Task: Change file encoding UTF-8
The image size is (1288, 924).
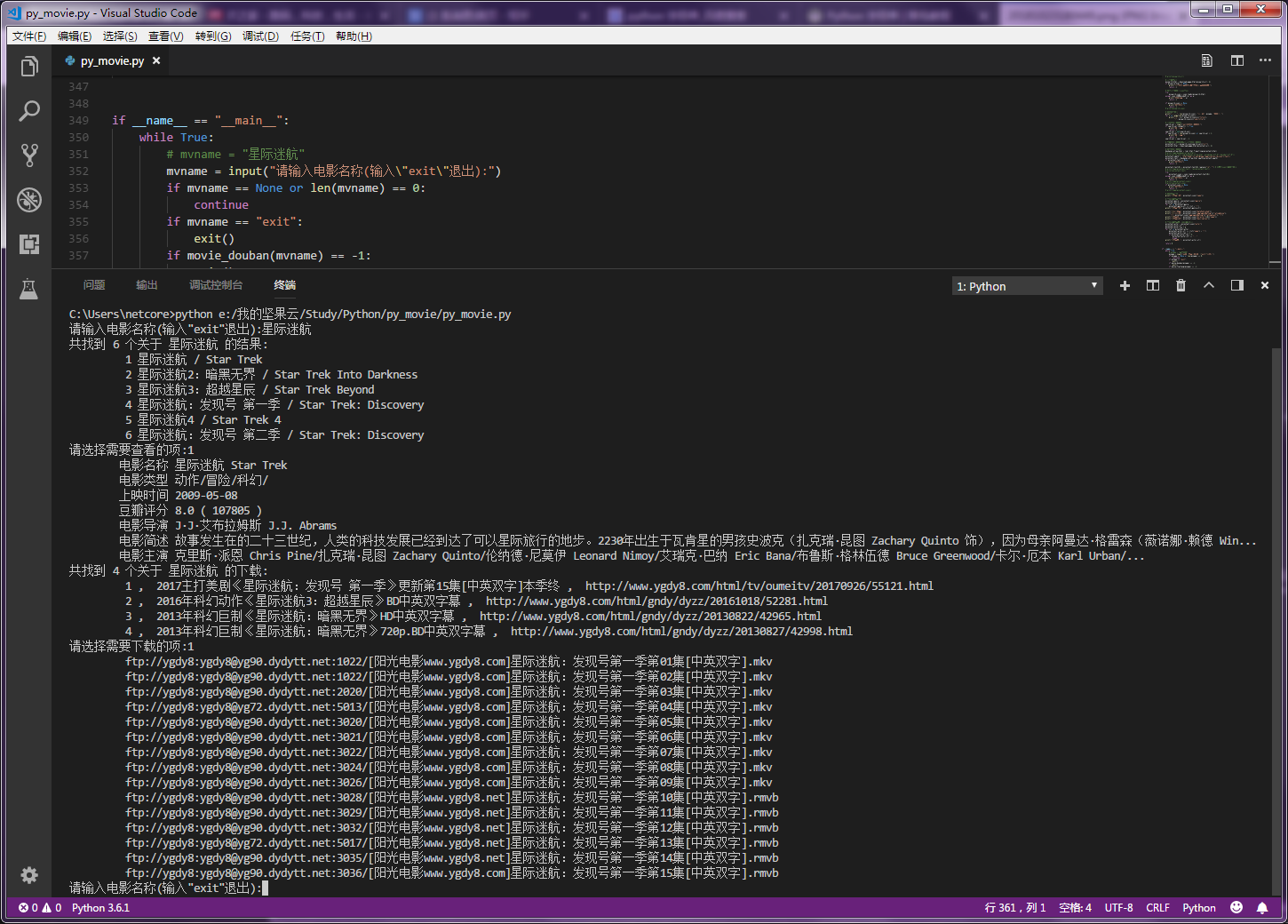Action: 1118,908
